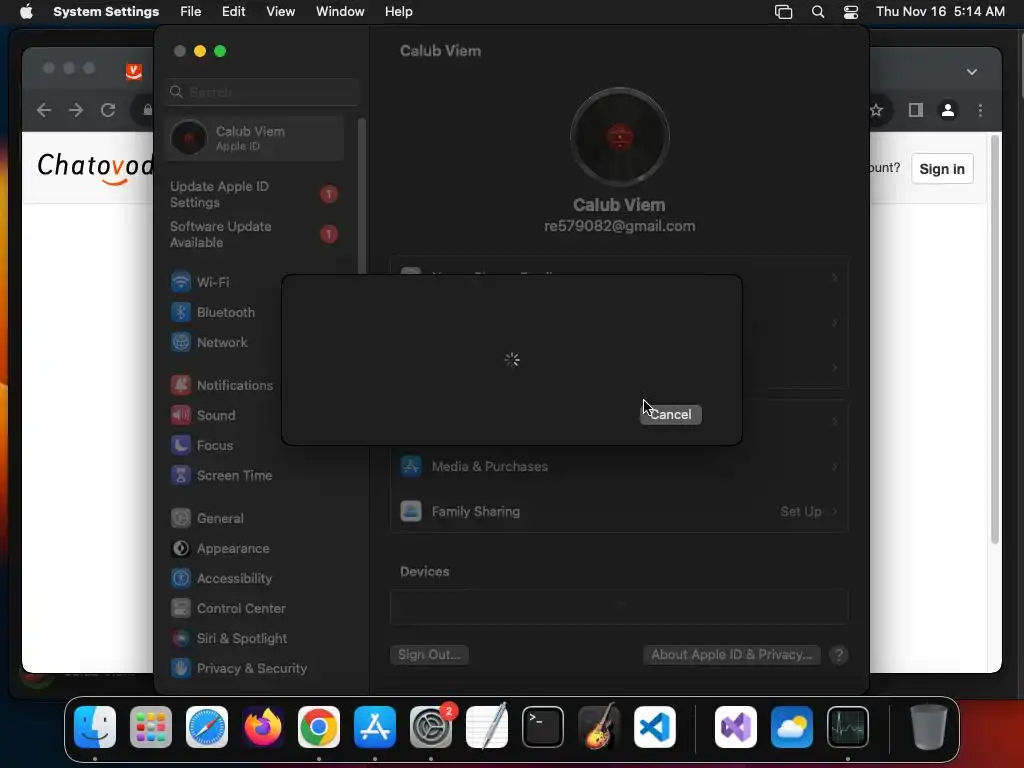Select Calub Viem Apple ID in sidebar

click(x=255, y=138)
